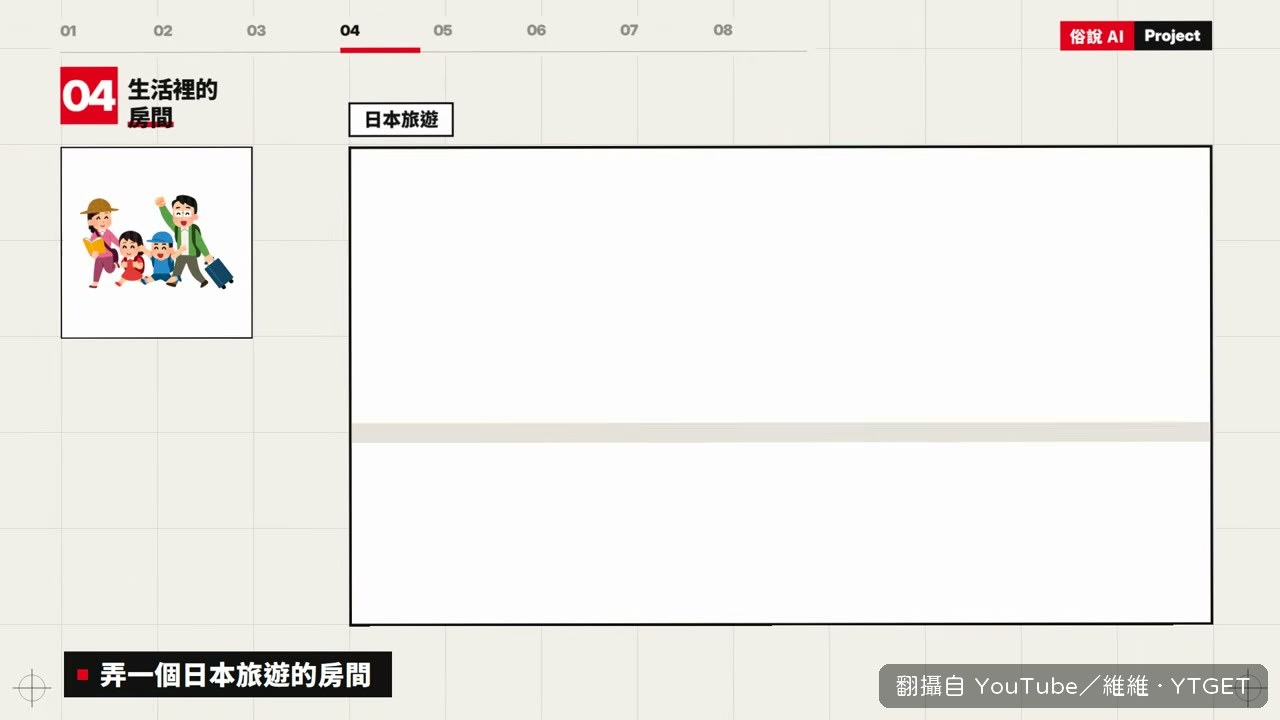Go to section 08 marker
This screenshot has height=720, width=1280.
(x=723, y=30)
